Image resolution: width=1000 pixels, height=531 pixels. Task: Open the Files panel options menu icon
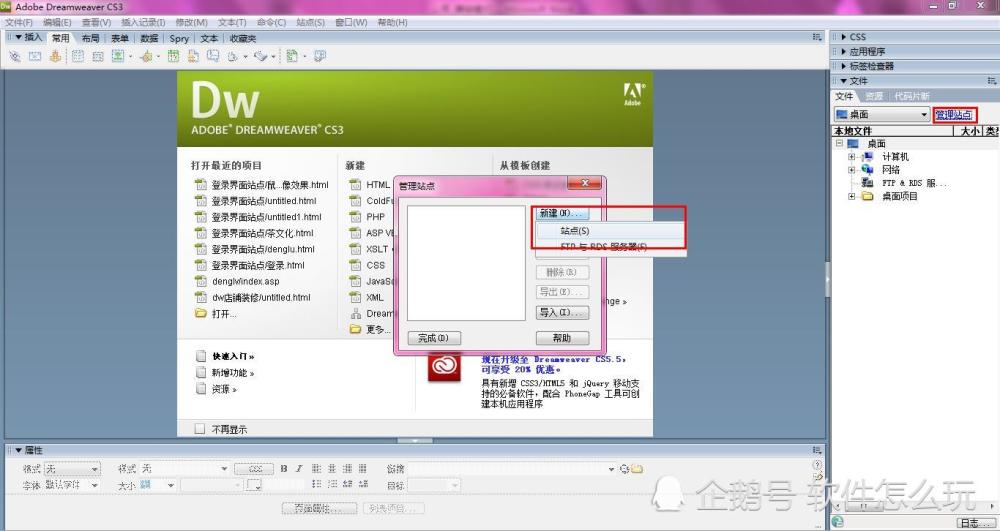point(992,81)
